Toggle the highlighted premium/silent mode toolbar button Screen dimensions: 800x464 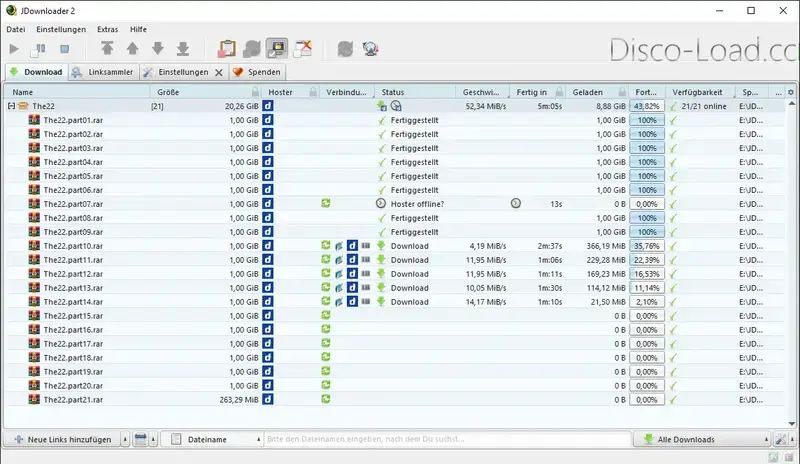coord(277,49)
